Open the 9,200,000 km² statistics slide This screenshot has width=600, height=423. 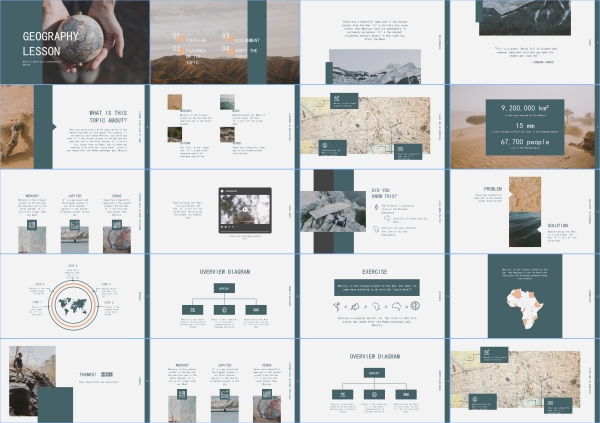(524, 125)
